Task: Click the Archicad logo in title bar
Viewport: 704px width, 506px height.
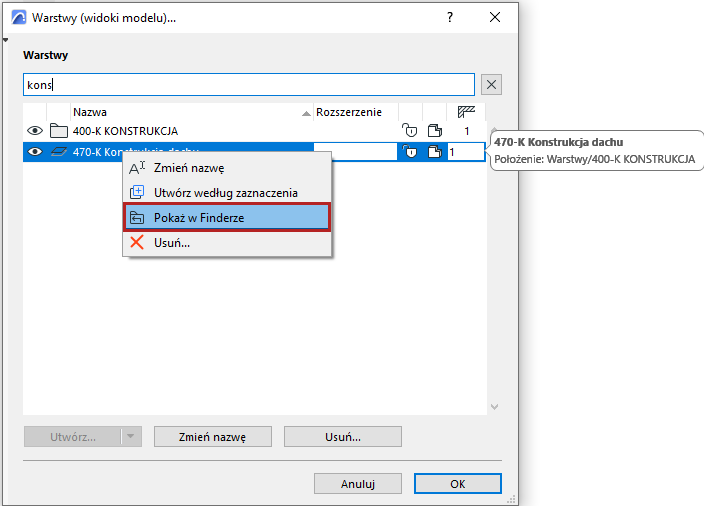Action: (17, 18)
